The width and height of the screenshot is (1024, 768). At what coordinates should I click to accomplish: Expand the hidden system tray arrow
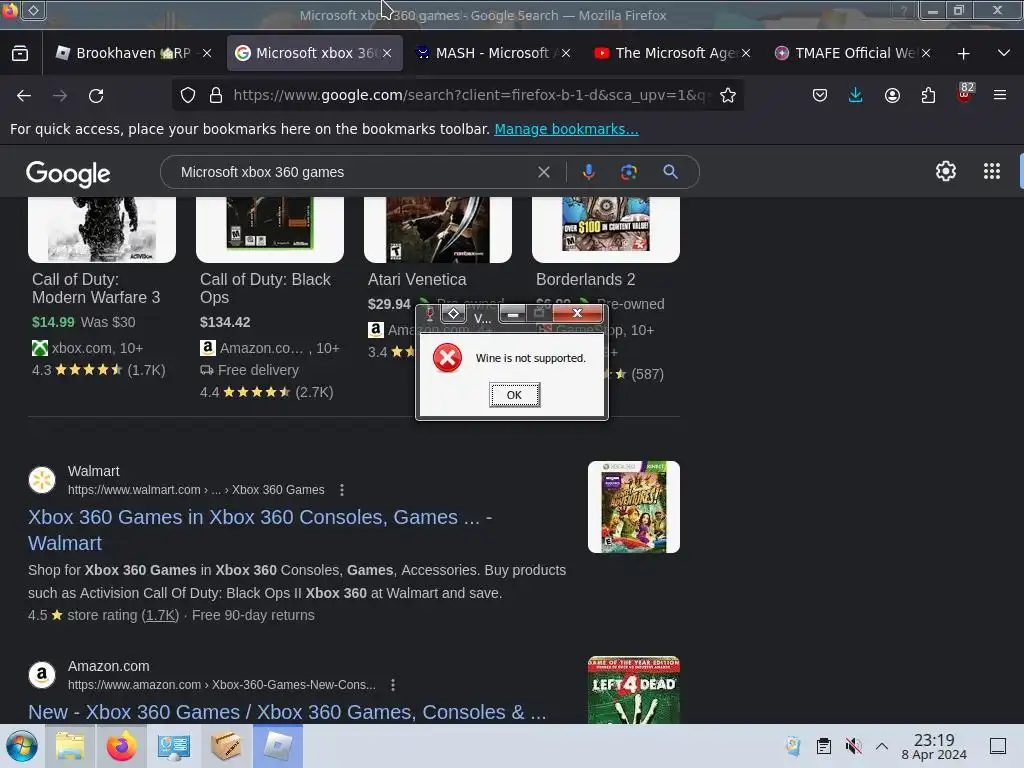(x=882, y=746)
